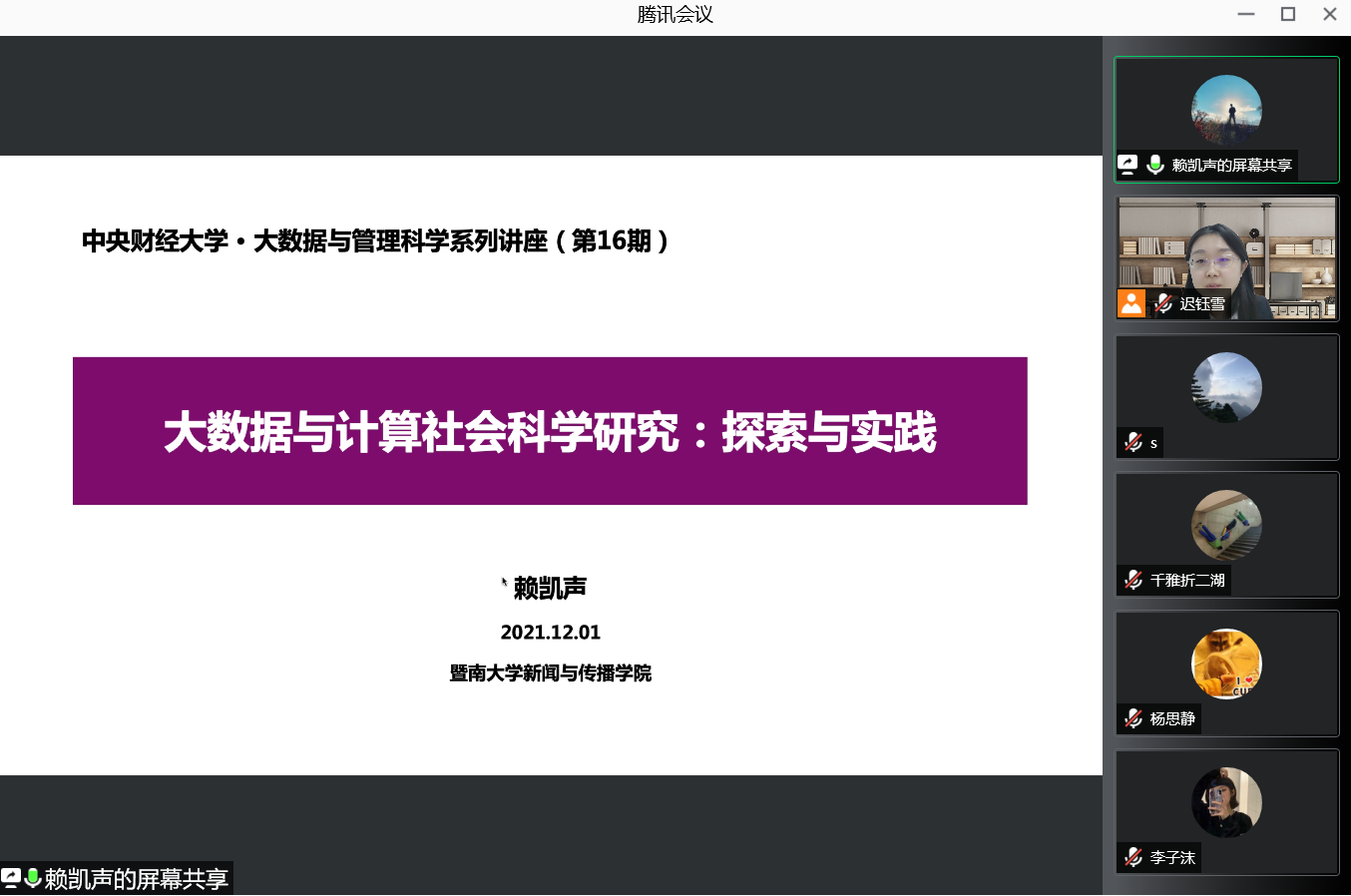Click the muted mic icon beside 千雅折二湖
The width and height of the screenshot is (1351, 896).
coord(1133,580)
